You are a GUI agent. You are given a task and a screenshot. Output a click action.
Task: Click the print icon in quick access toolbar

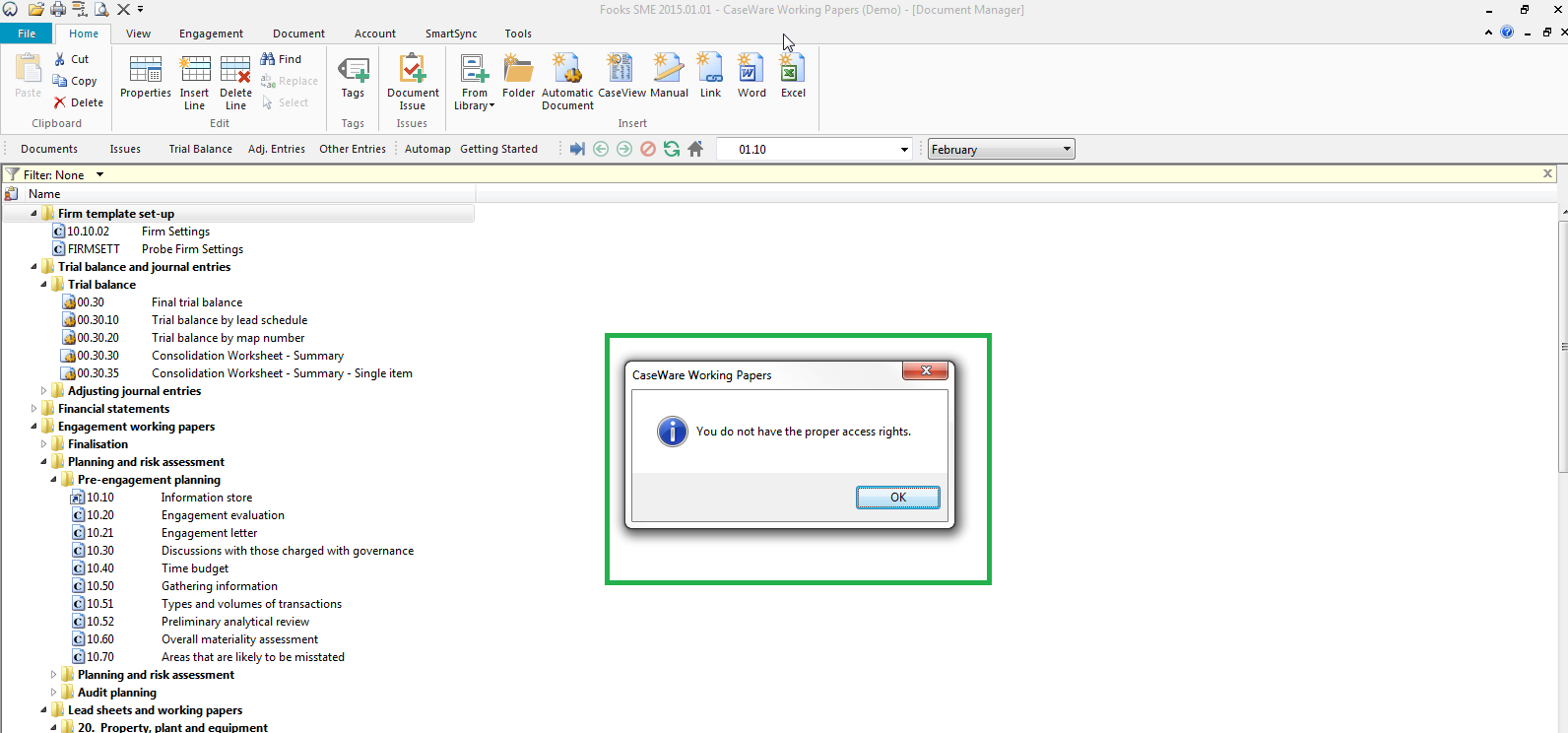click(58, 9)
